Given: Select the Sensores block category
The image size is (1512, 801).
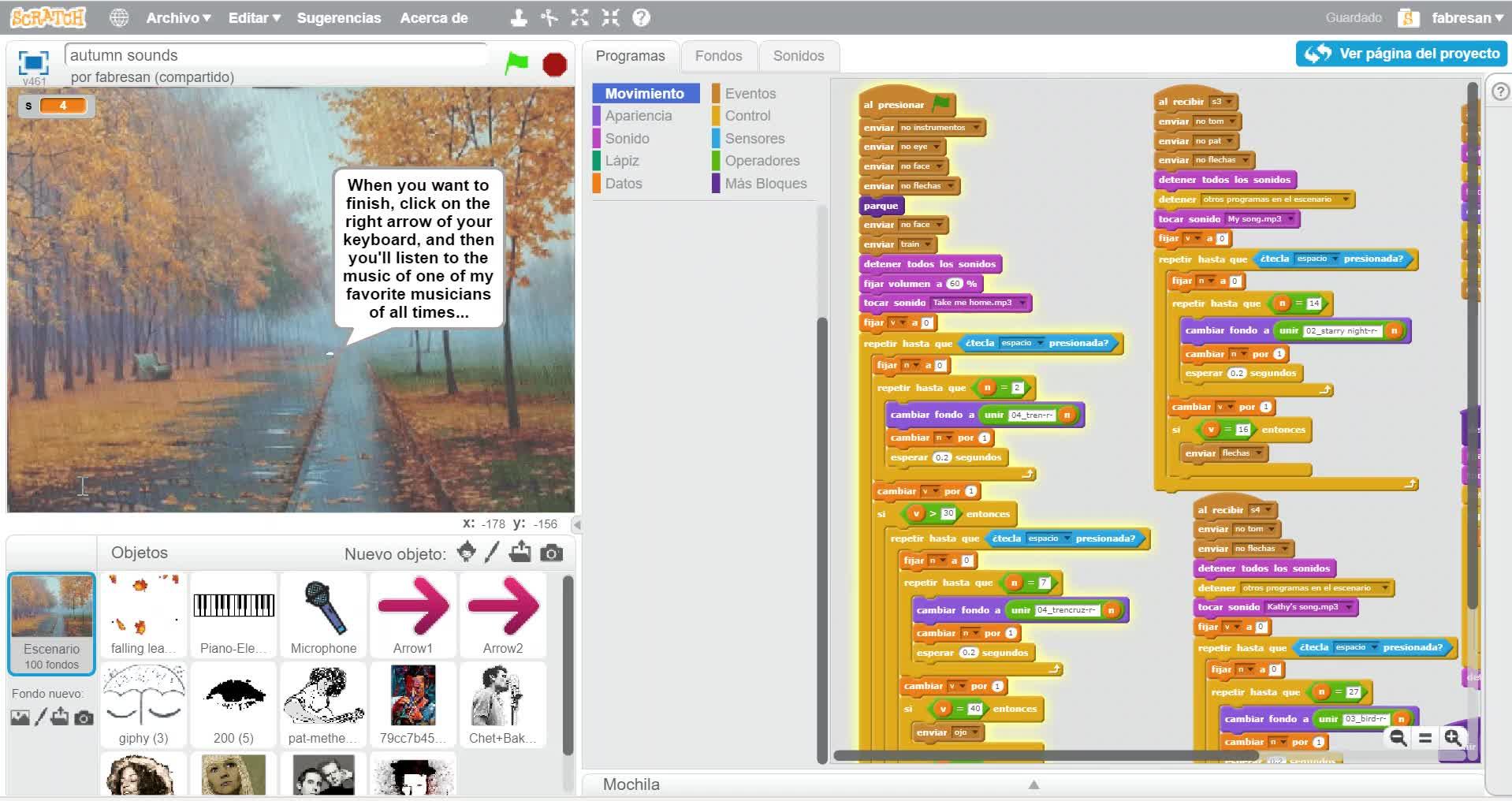Looking at the screenshot, I should [754, 139].
